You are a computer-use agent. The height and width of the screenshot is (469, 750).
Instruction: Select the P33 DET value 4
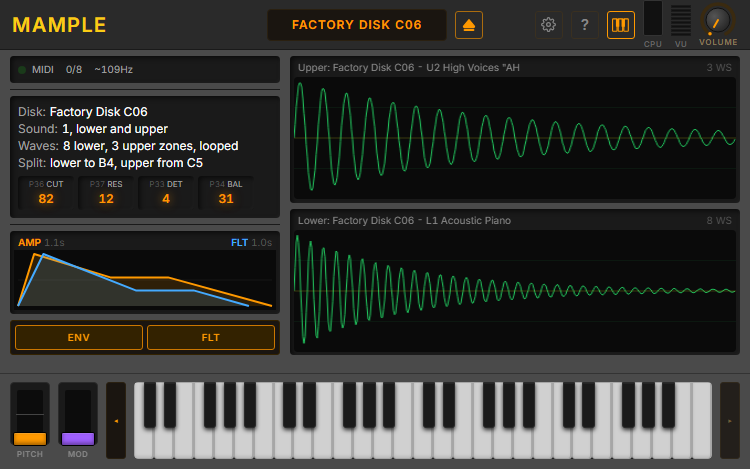click(x=166, y=199)
